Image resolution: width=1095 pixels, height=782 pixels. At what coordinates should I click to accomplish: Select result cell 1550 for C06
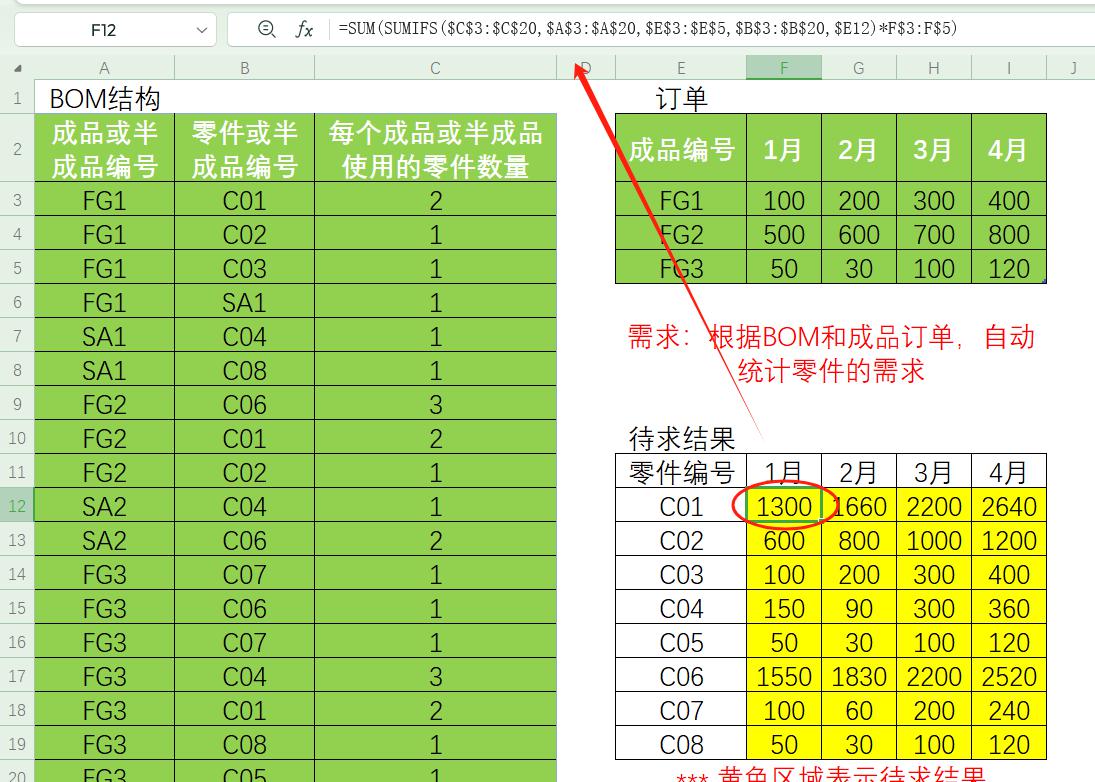[x=784, y=677]
